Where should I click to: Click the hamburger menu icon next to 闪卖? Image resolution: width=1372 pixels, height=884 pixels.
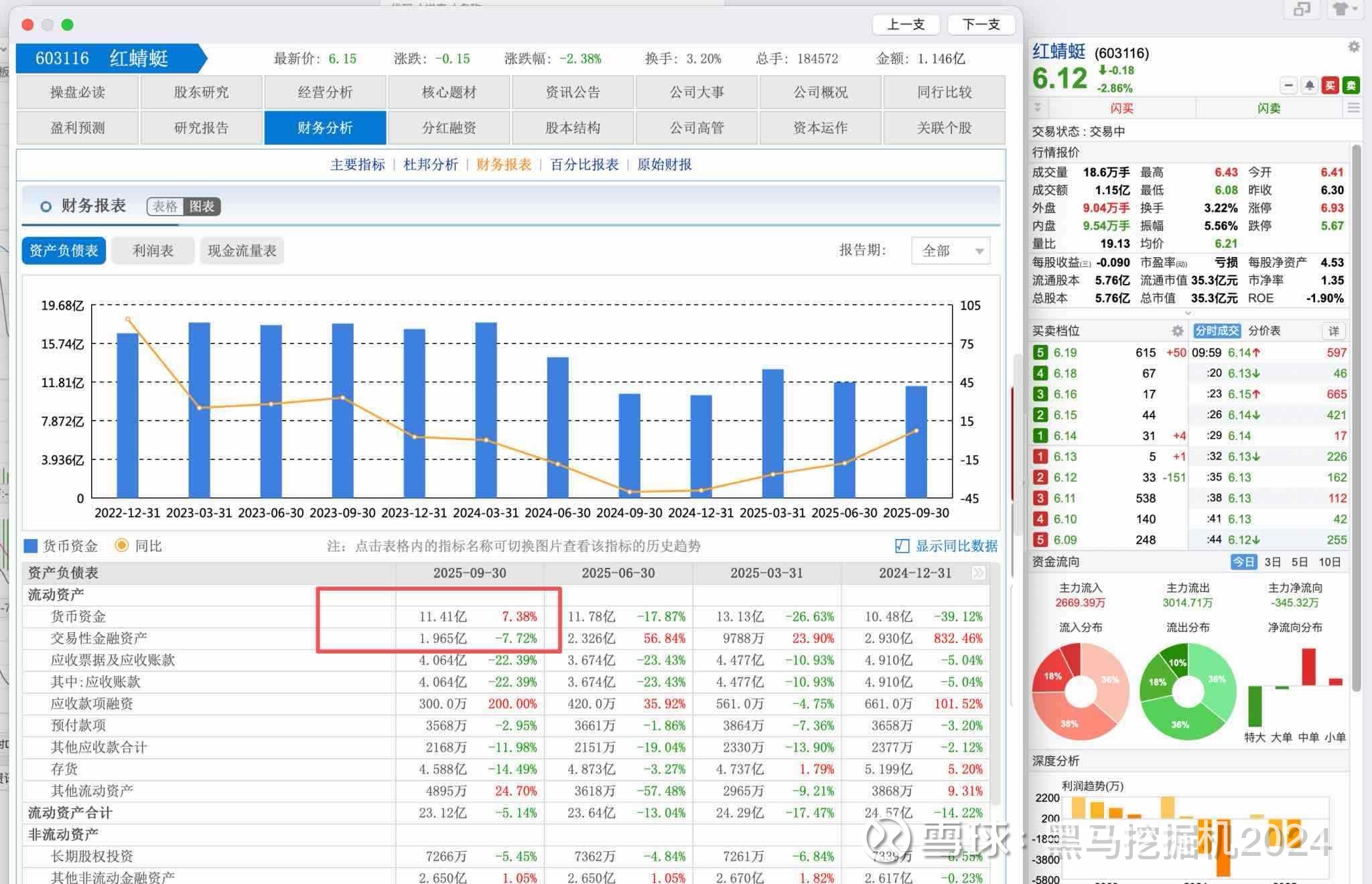coord(1353,108)
